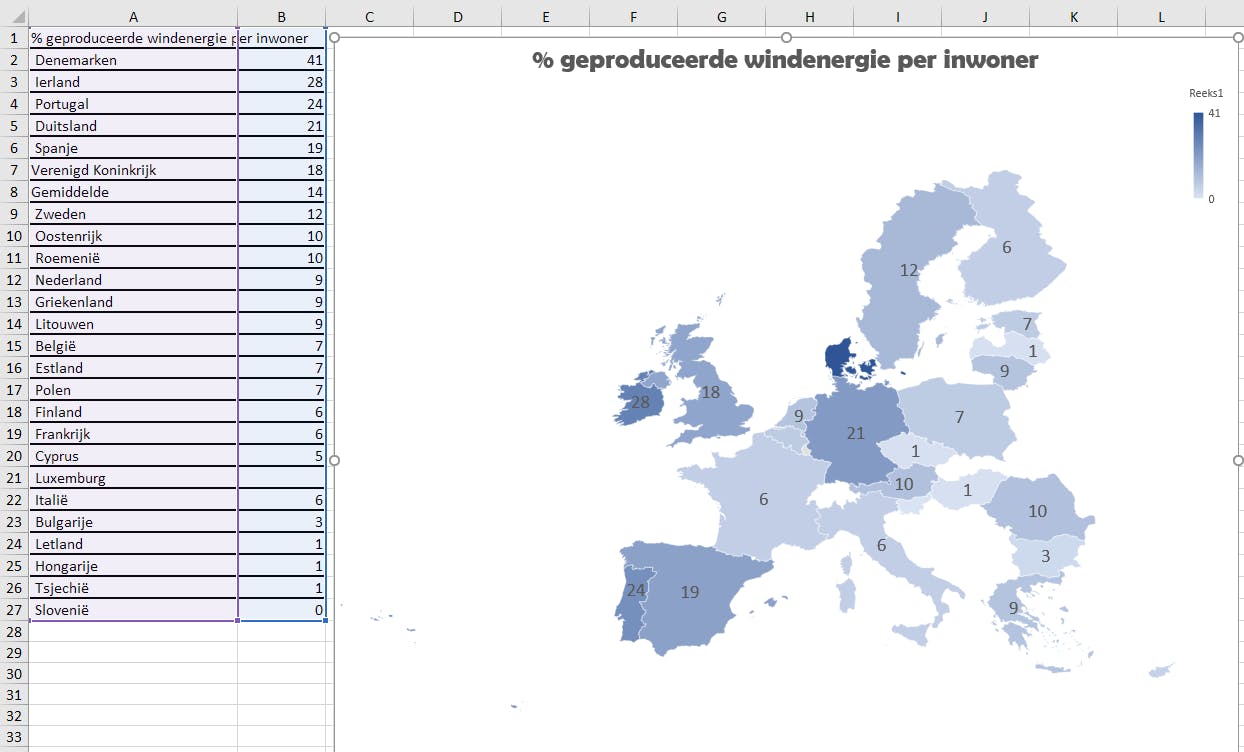Select row 1 header

[x=14, y=38]
